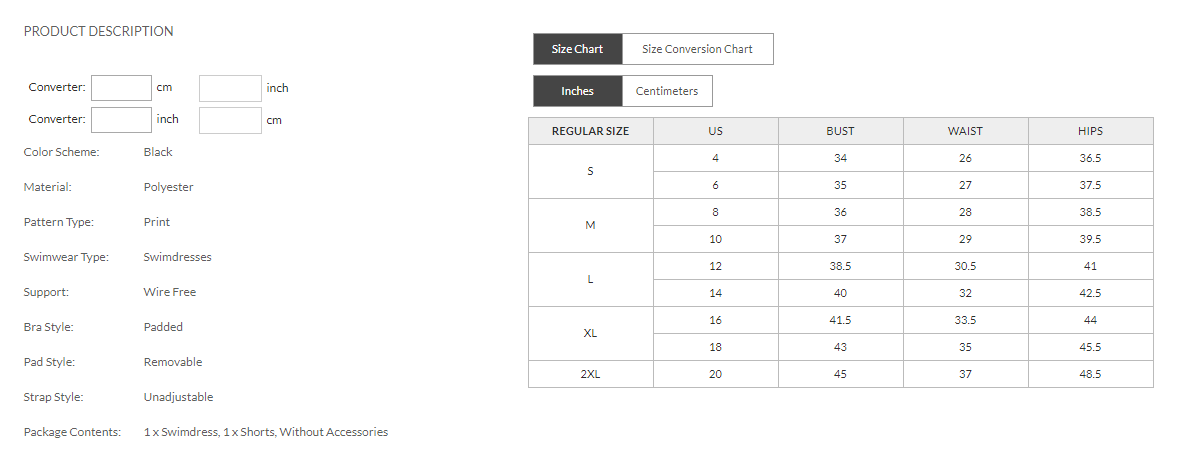The width and height of the screenshot is (1189, 465).
Task: Click the inch output field in the first converter row
Action: 230,88
